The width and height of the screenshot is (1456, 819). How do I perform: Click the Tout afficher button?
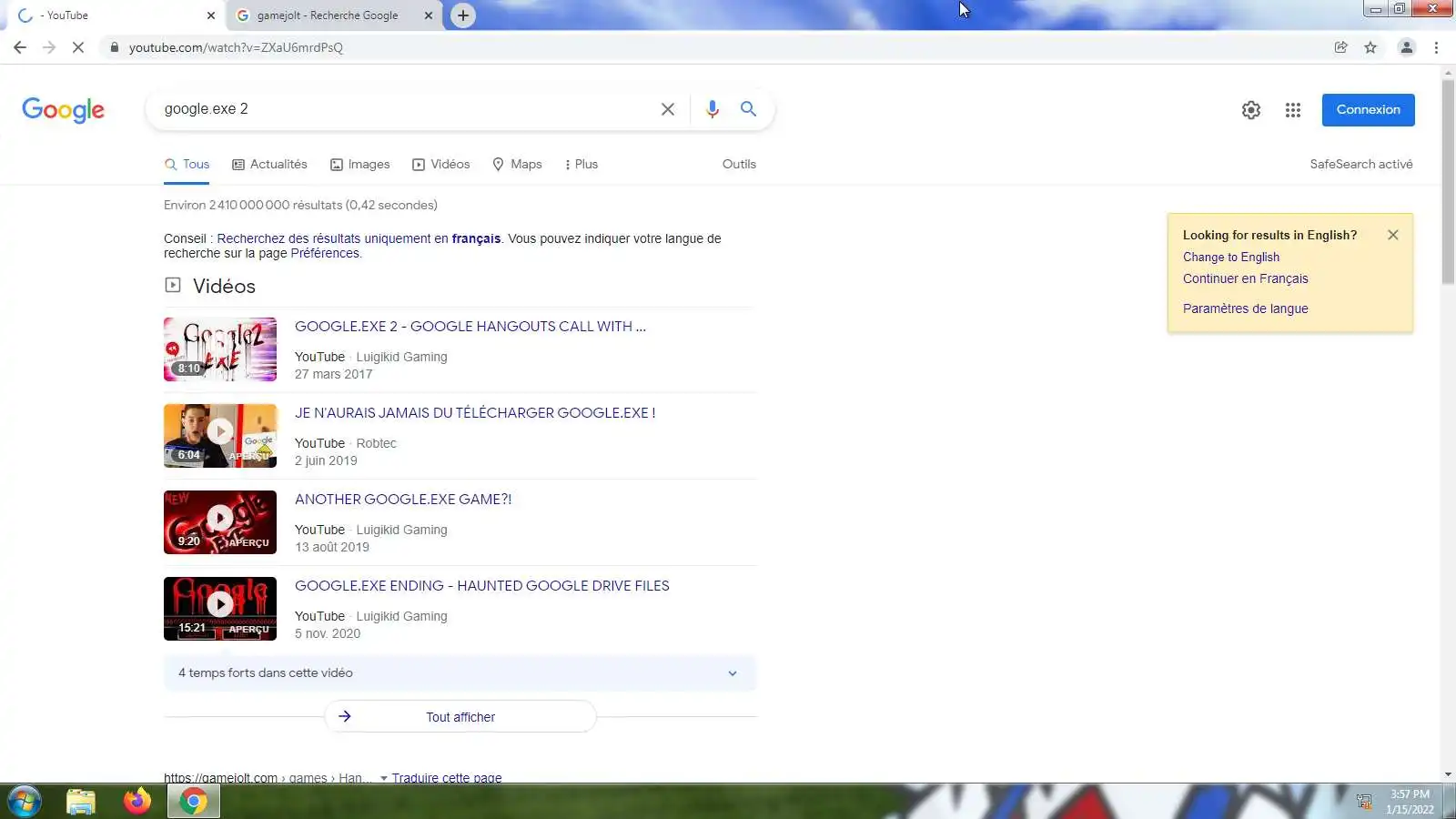(x=460, y=717)
